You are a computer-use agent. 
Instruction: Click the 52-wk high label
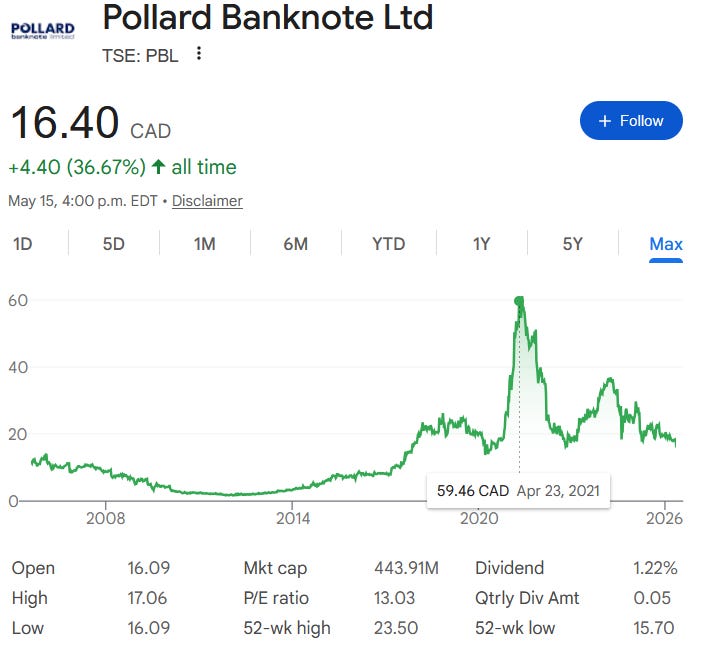[x=287, y=628]
